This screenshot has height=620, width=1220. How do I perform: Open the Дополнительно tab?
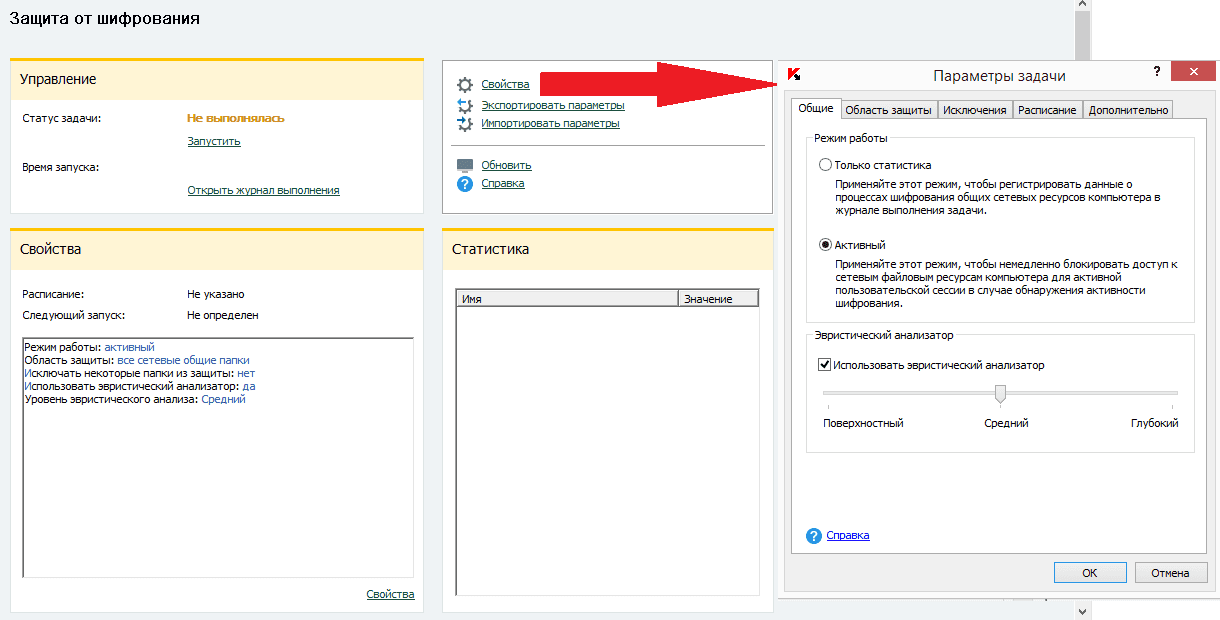[x=1128, y=110]
